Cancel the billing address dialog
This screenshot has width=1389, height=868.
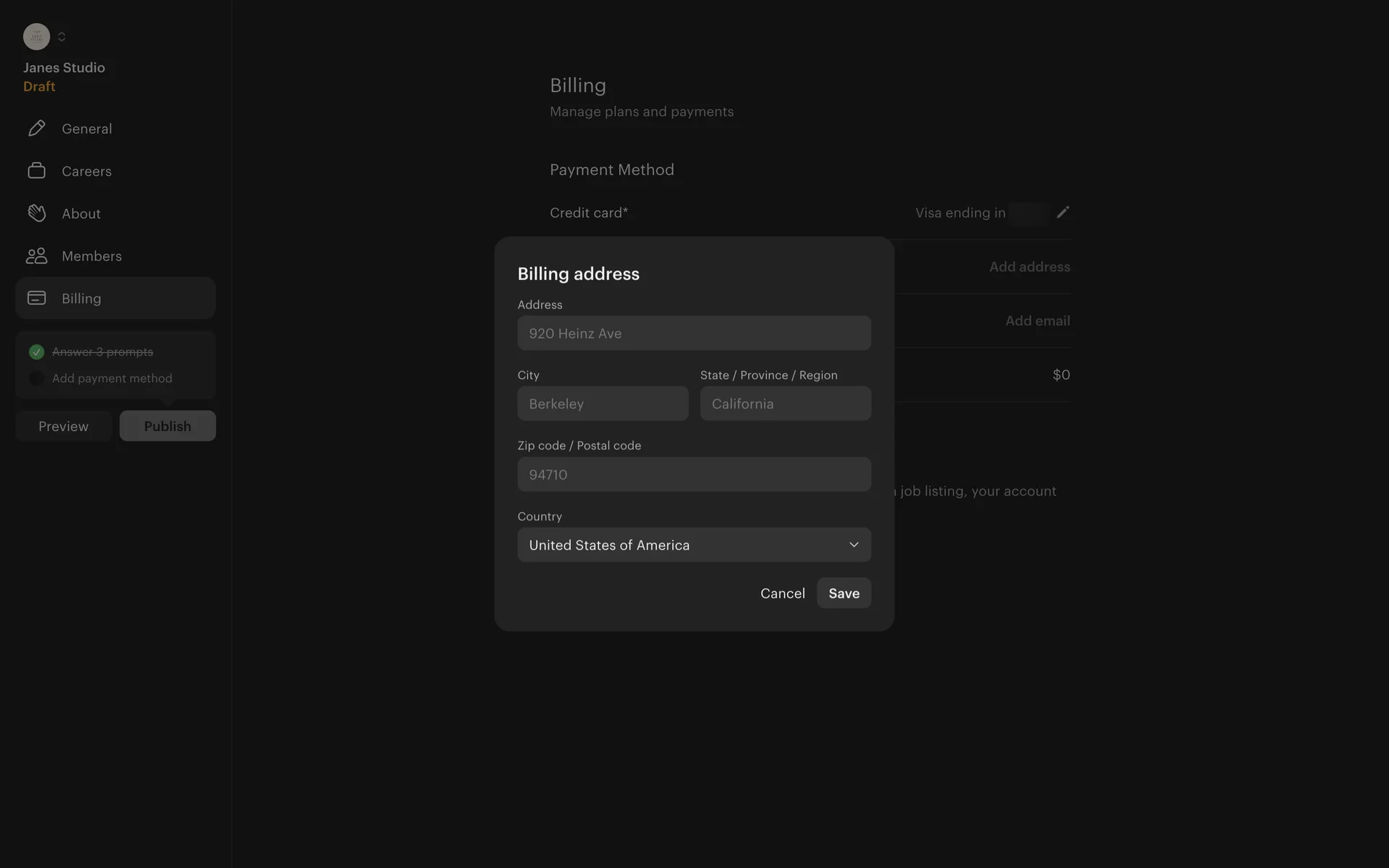click(x=782, y=593)
